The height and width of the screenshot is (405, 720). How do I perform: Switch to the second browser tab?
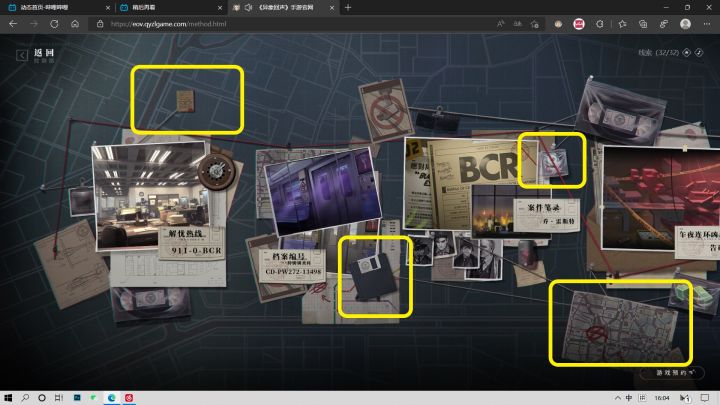pos(169,7)
